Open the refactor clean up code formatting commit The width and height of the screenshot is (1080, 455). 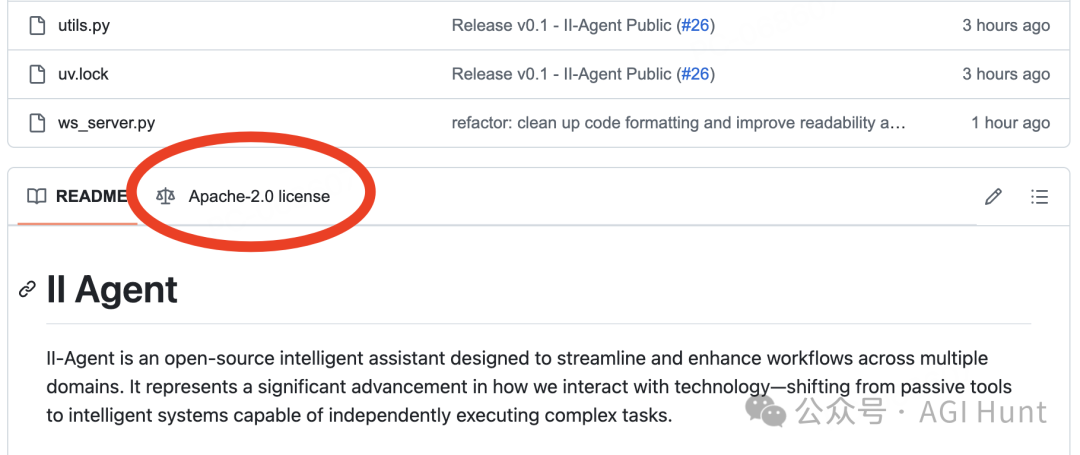tap(678, 123)
